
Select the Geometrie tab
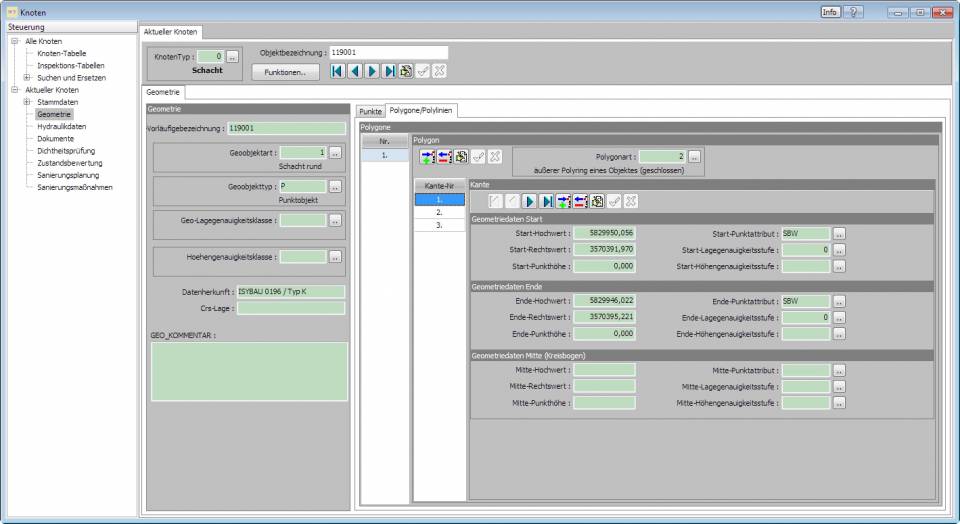tap(163, 92)
